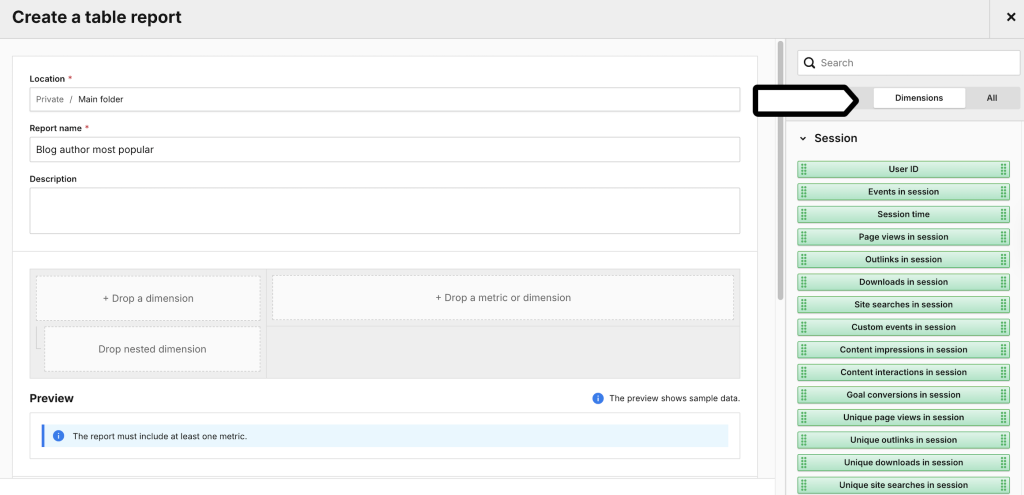This screenshot has height=495, width=1024.
Task: Select the Unique outlinks in session dimension
Action: (x=903, y=440)
